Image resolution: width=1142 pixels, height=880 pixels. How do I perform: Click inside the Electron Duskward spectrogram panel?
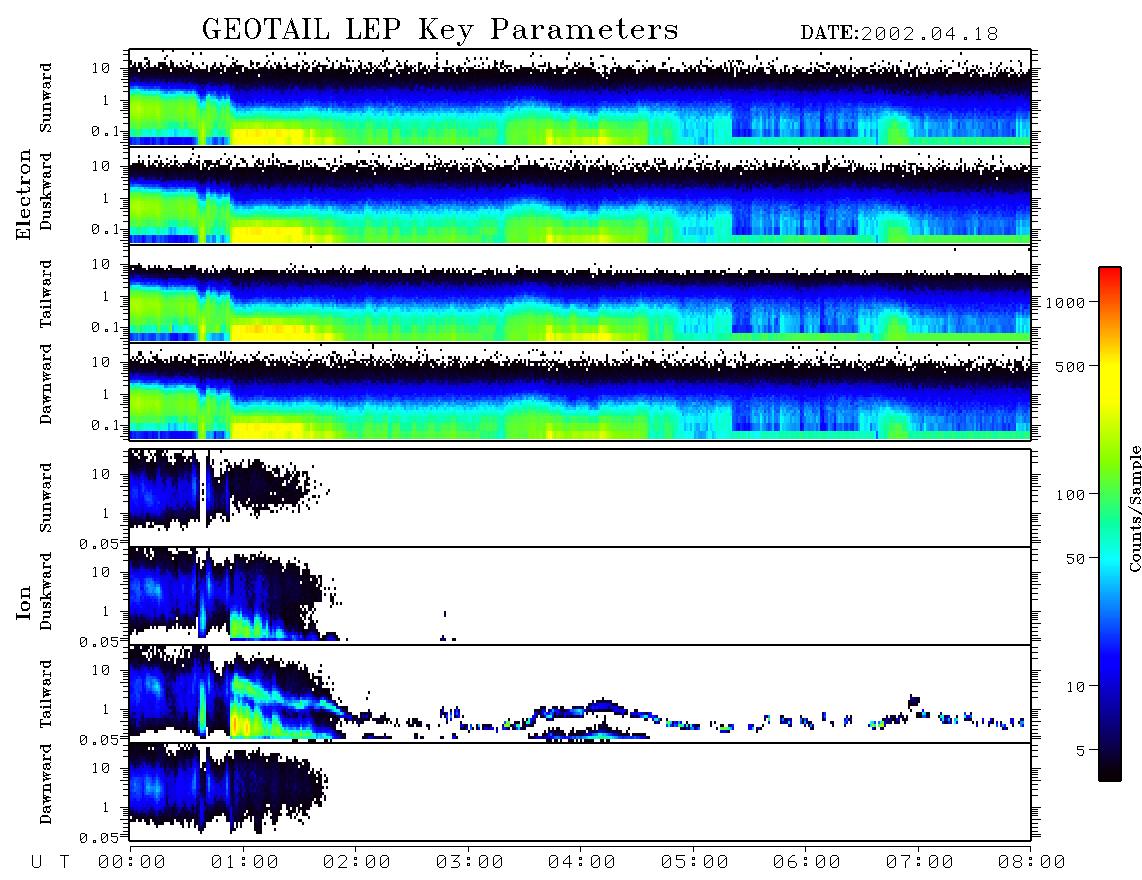pyautogui.click(x=580, y=195)
